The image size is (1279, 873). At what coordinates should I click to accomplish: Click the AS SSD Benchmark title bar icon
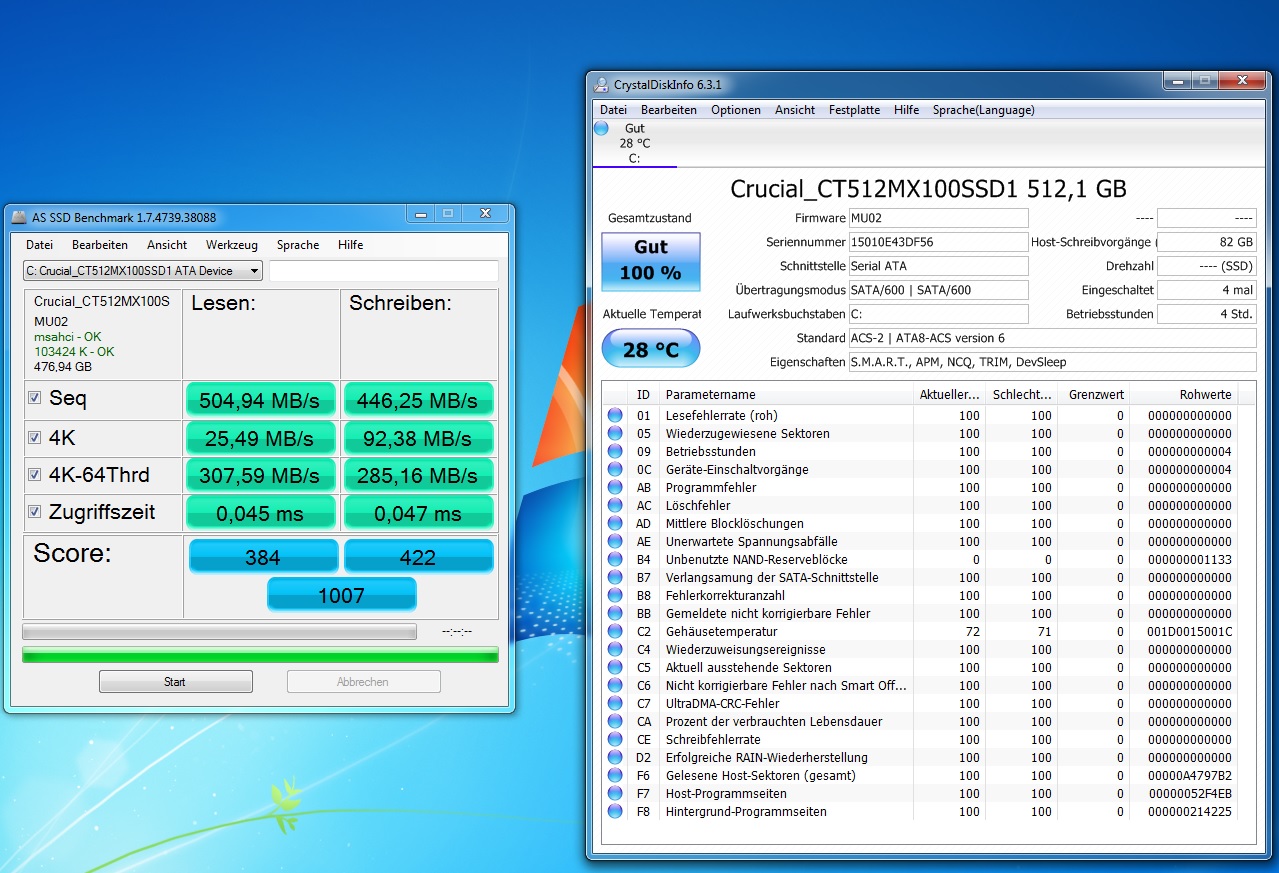pos(19,217)
